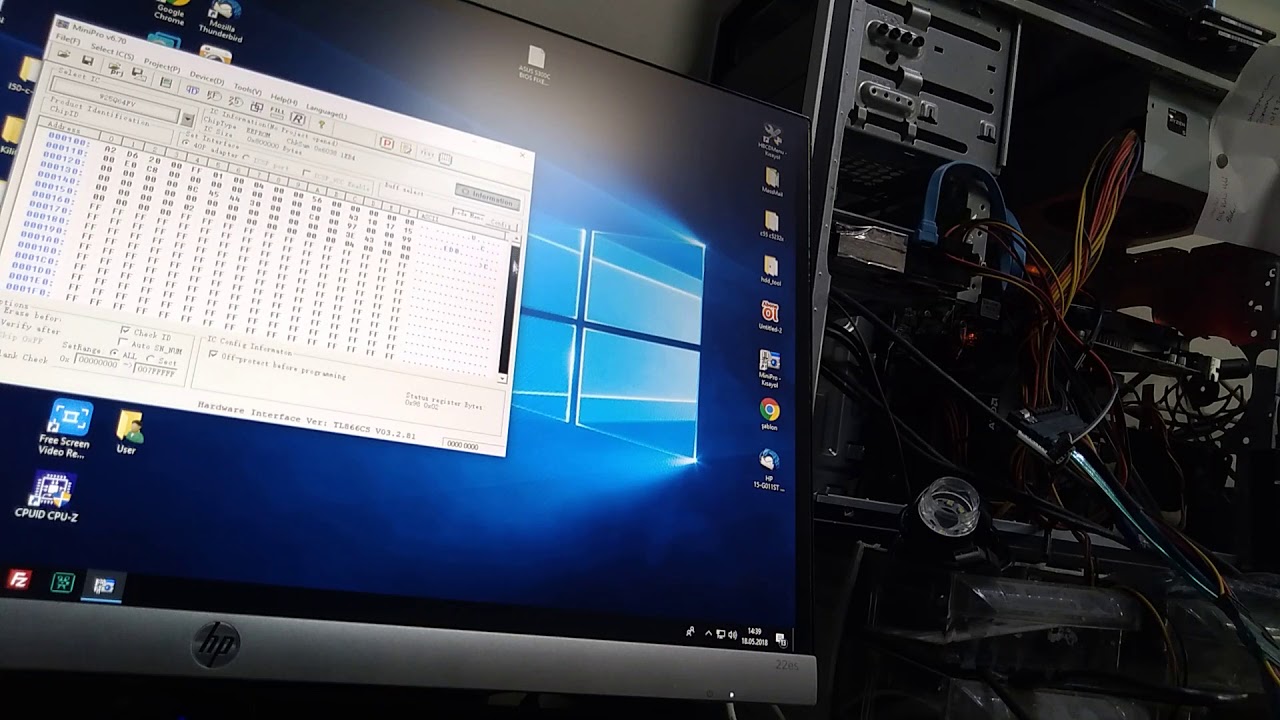Open the hdd_tool folder
The width and height of the screenshot is (1280, 720).
point(771,270)
